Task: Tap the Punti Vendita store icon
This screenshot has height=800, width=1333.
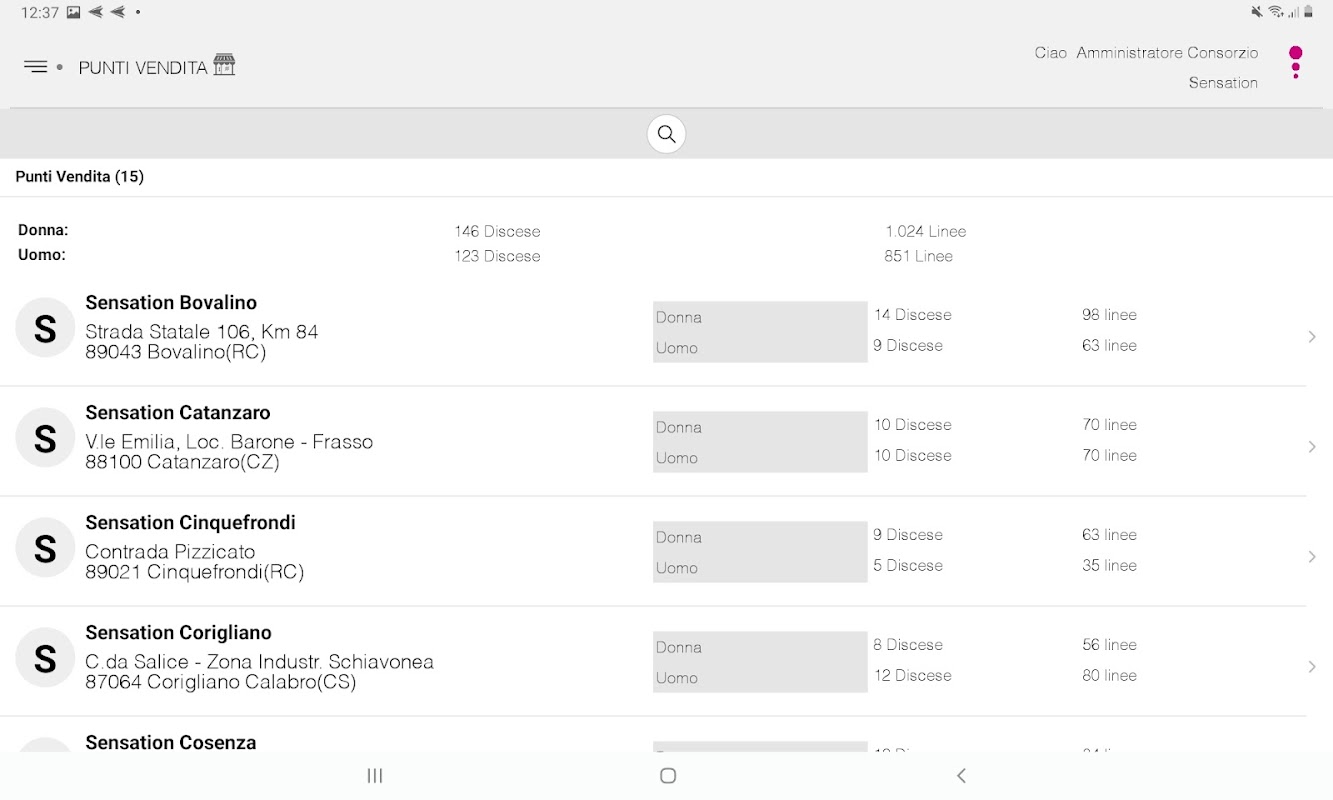Action: click(224, 66)
